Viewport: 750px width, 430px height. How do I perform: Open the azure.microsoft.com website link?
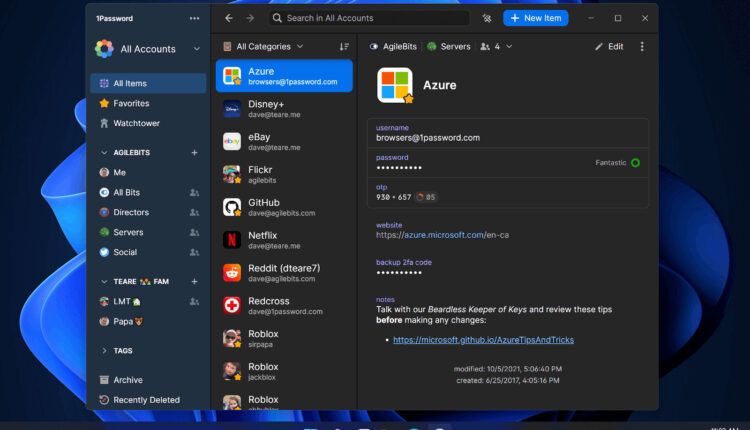(x=442, y=235)
